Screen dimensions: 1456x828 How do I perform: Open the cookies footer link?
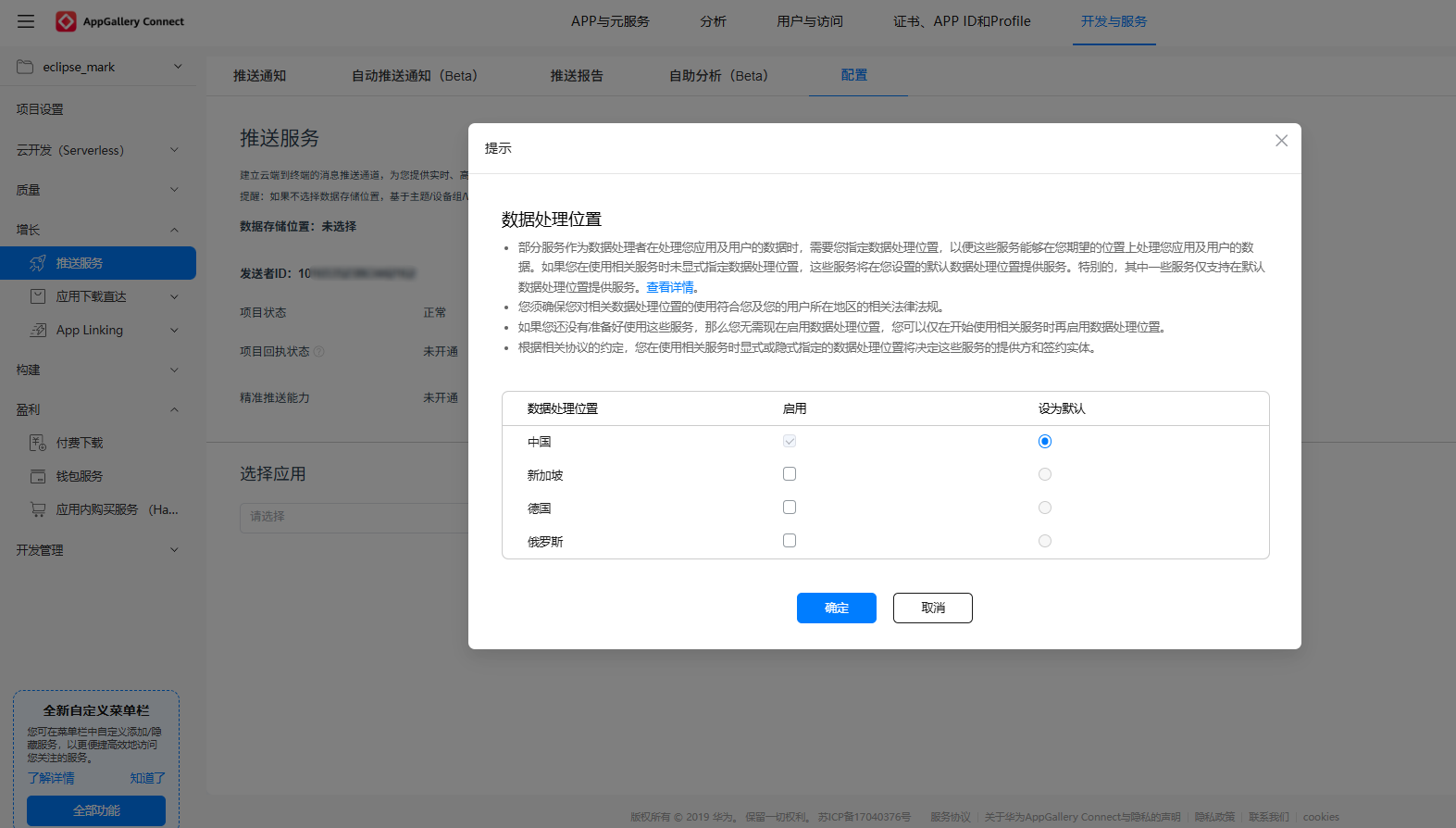click(x=1321, y=817)
